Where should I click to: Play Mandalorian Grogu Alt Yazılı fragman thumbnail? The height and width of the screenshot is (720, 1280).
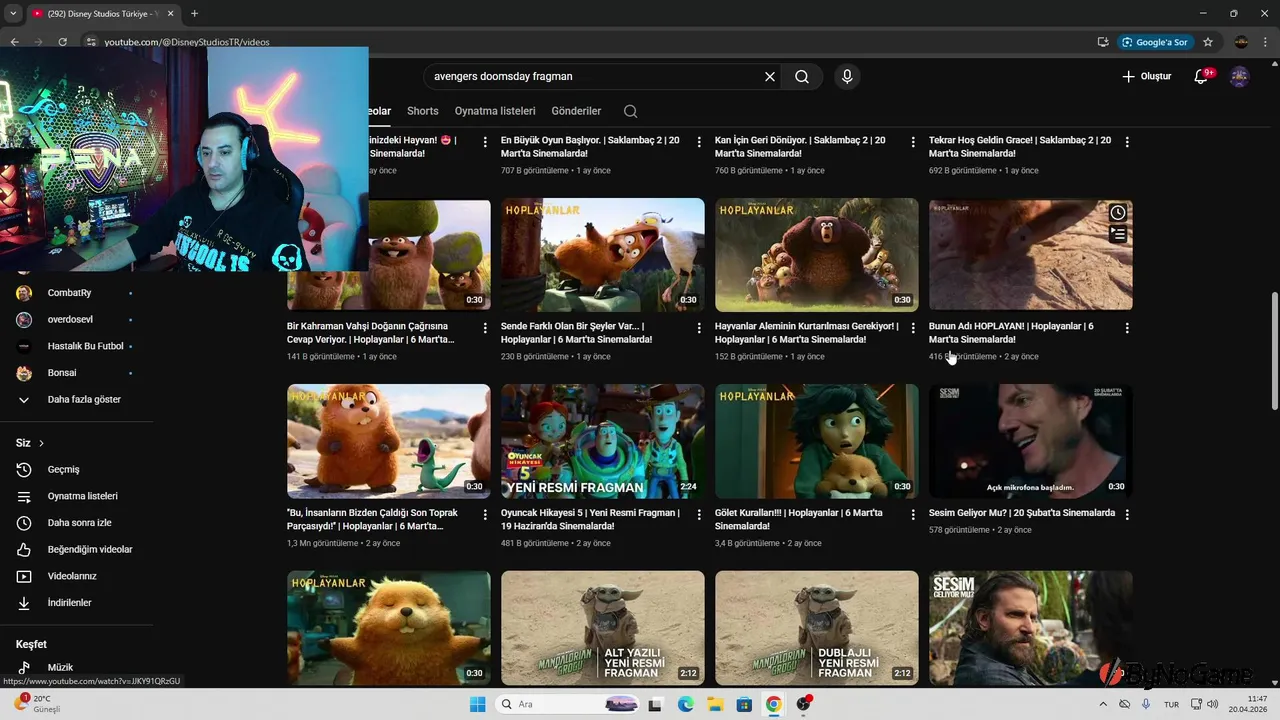click(x=603, y=627)
